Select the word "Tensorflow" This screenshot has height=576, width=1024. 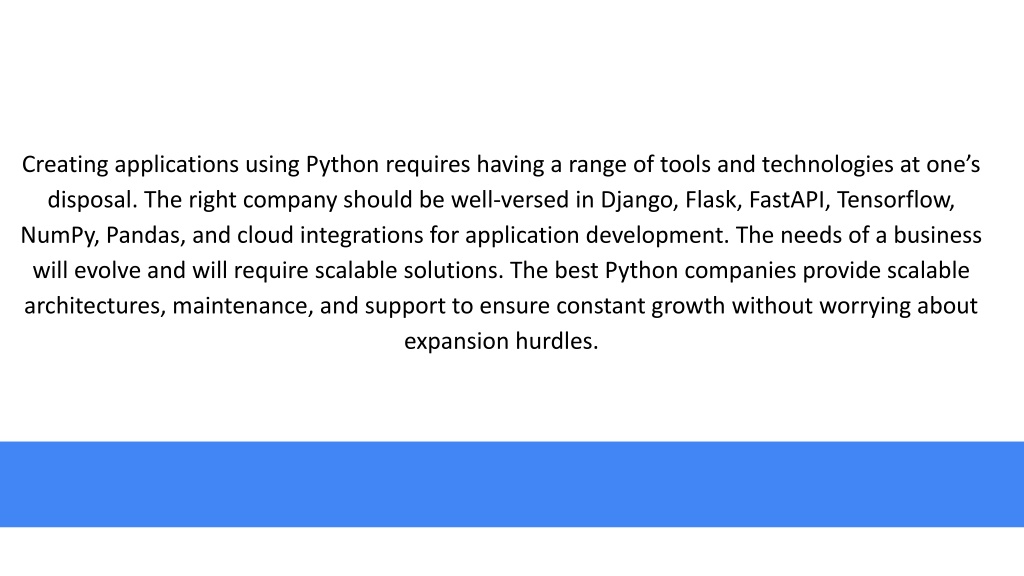click(x=895, y=200)
